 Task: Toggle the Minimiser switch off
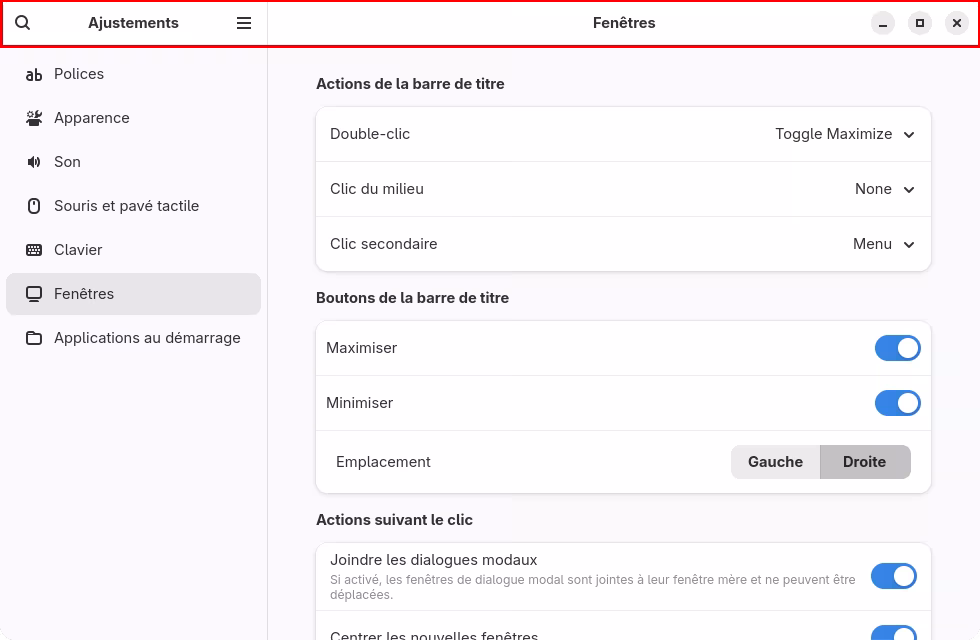tap(898, 403)
